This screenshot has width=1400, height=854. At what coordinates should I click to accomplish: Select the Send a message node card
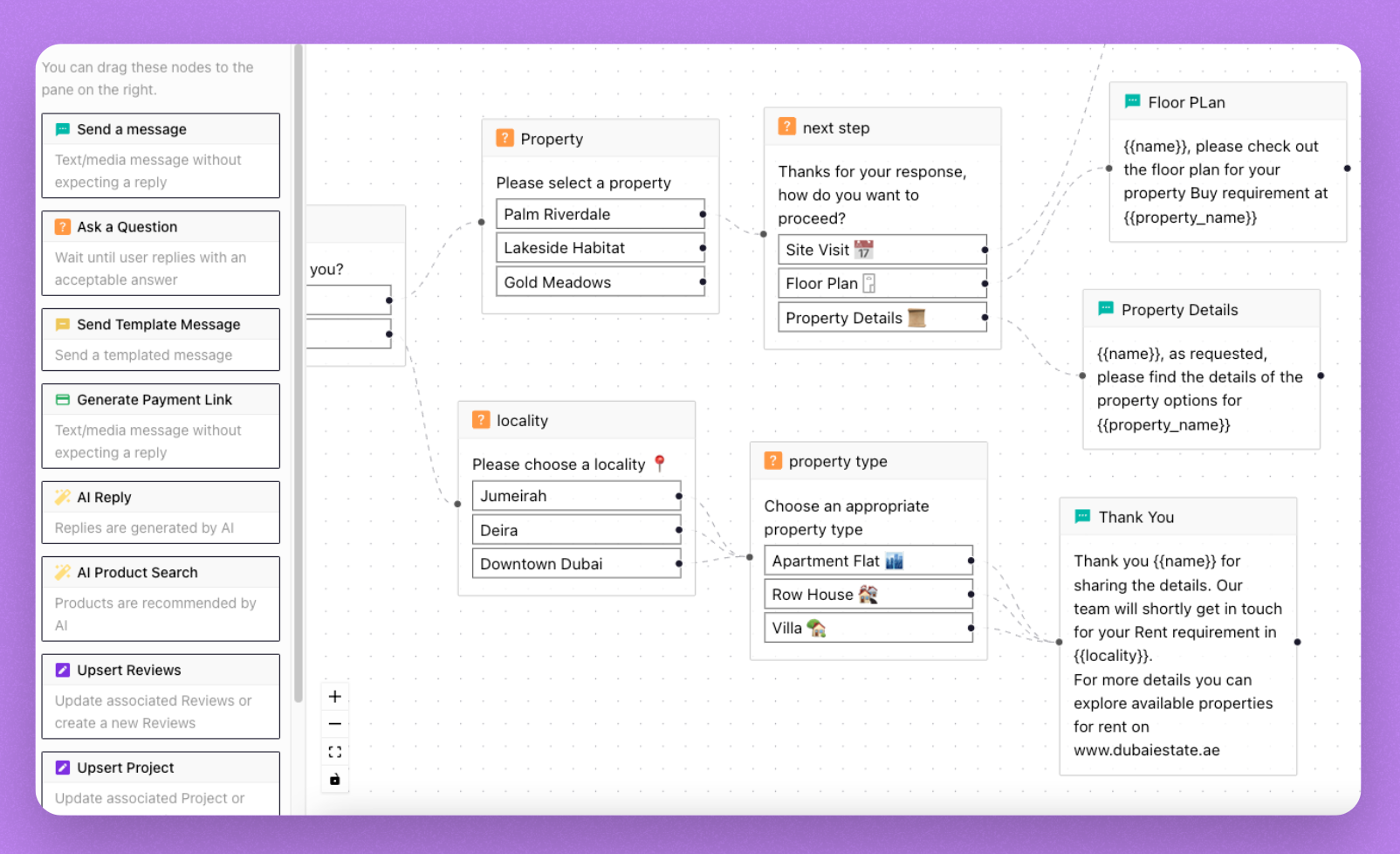161,155
